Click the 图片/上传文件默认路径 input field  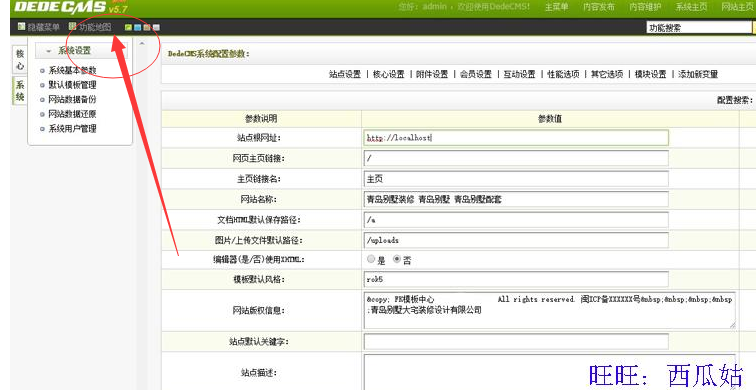[x=516, y=240]
